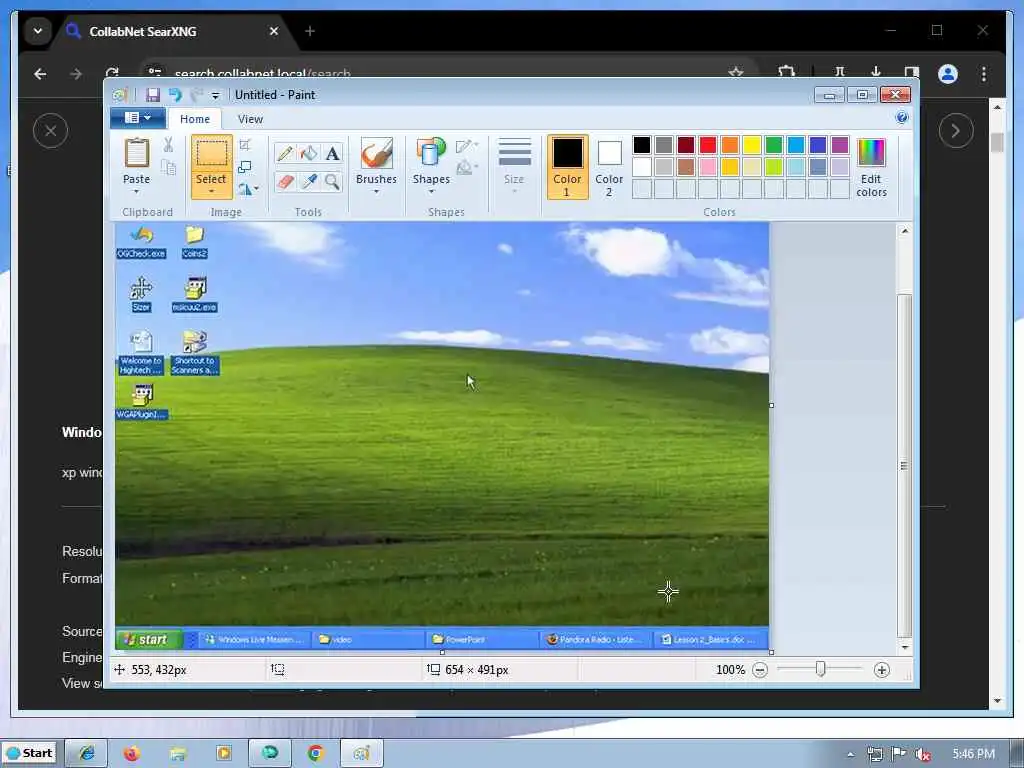Click the Windows Start button
The height and width of the screenshot is (768, 1024).
(x=29, y=753)
